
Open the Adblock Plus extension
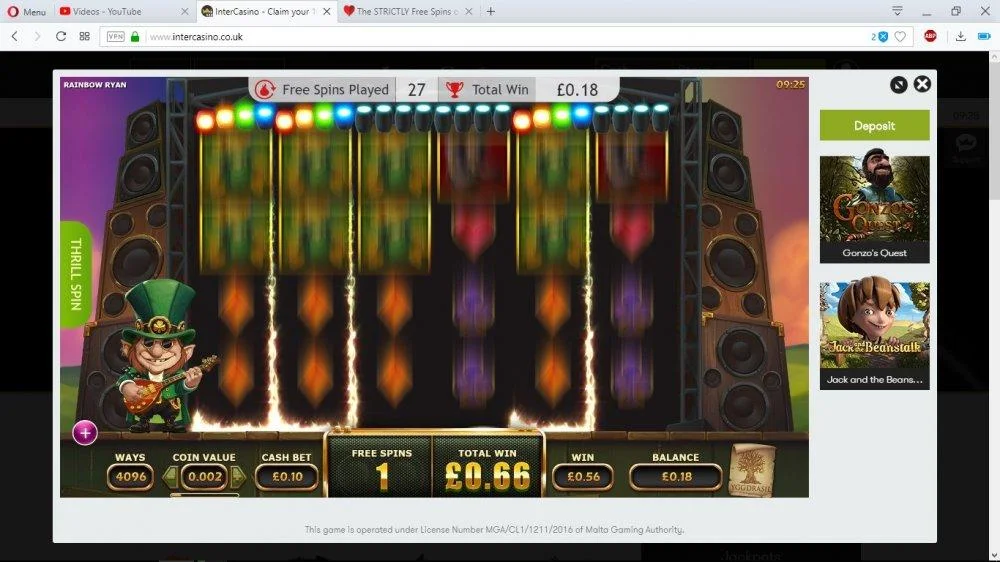coord(930,36)
